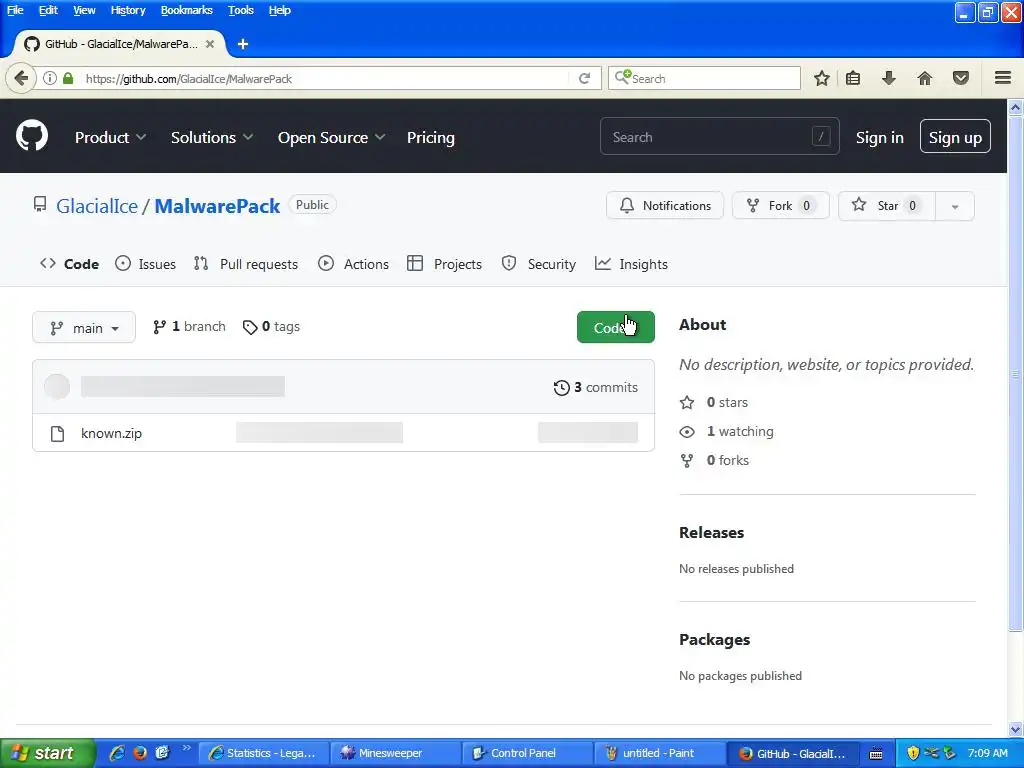Switch to the Pull requests tab
1024x768 pixels.
click(246, 264)
